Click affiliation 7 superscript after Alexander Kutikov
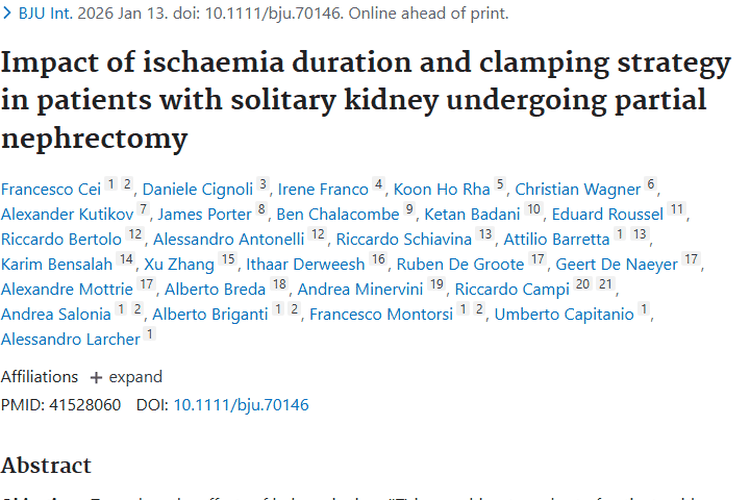 point(144,210)
